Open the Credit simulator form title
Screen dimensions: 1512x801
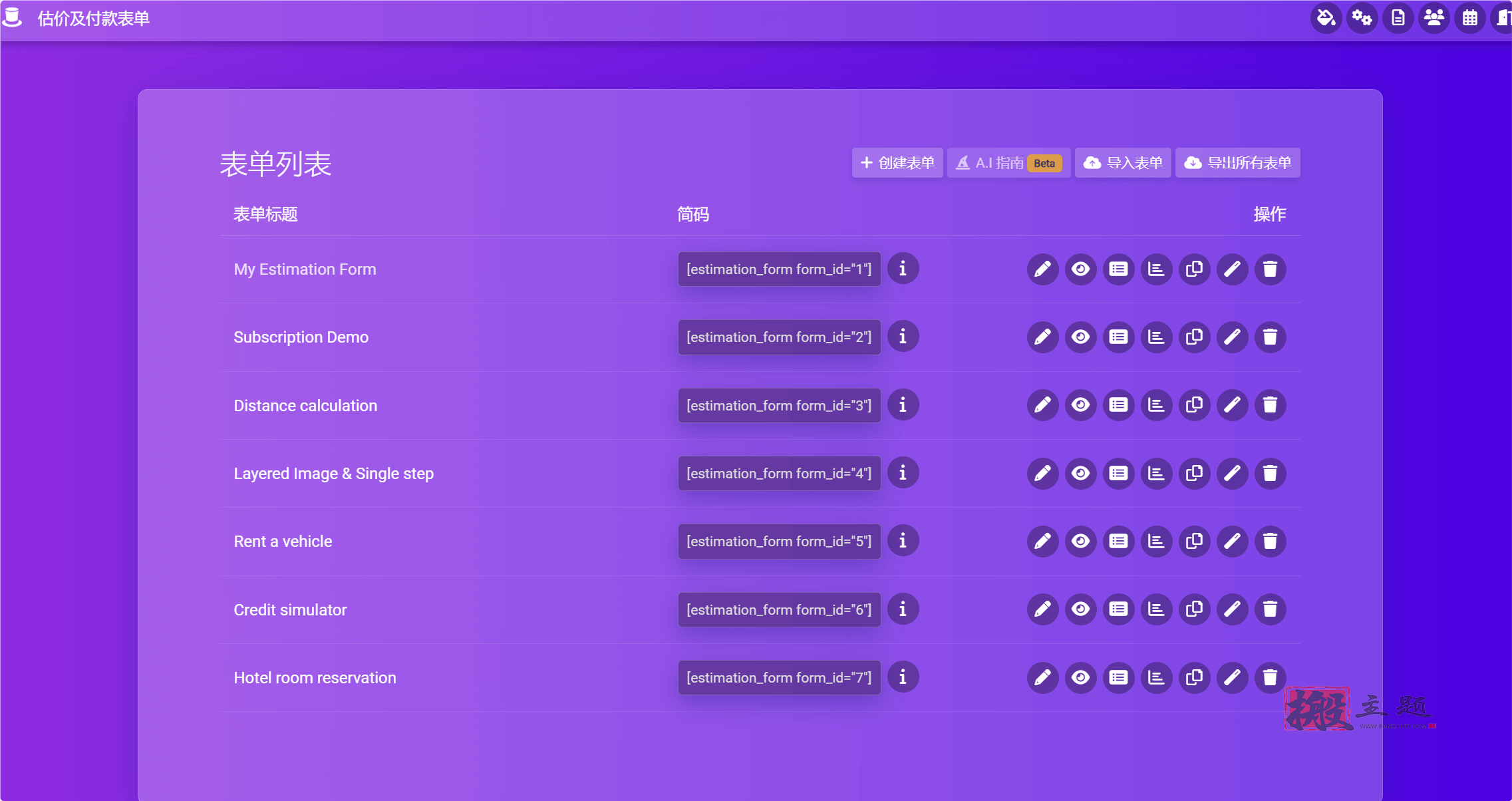[x=290, y=610]
